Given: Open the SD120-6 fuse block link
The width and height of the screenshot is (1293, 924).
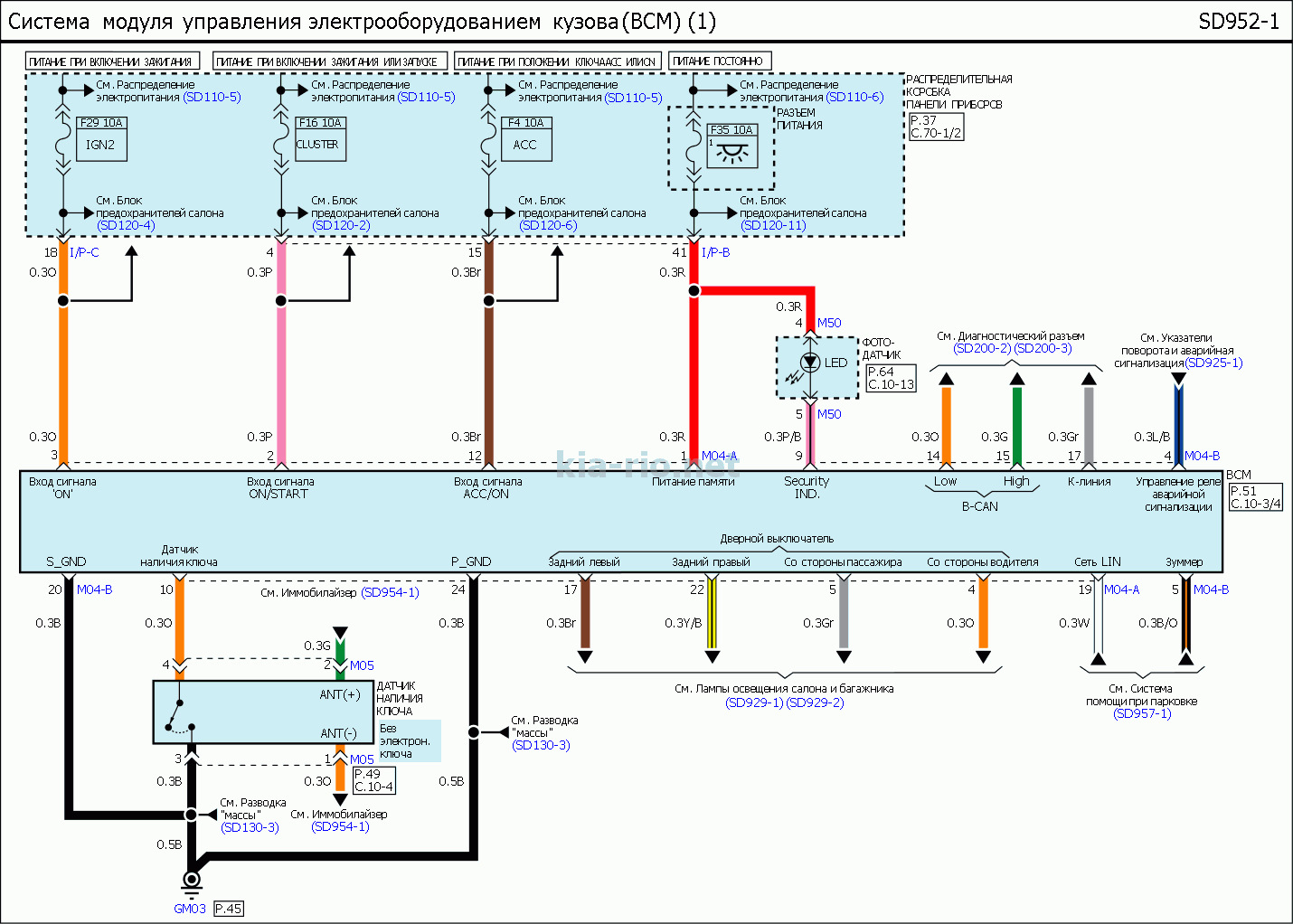Looking at the screenshot, I should click(548, 225).
